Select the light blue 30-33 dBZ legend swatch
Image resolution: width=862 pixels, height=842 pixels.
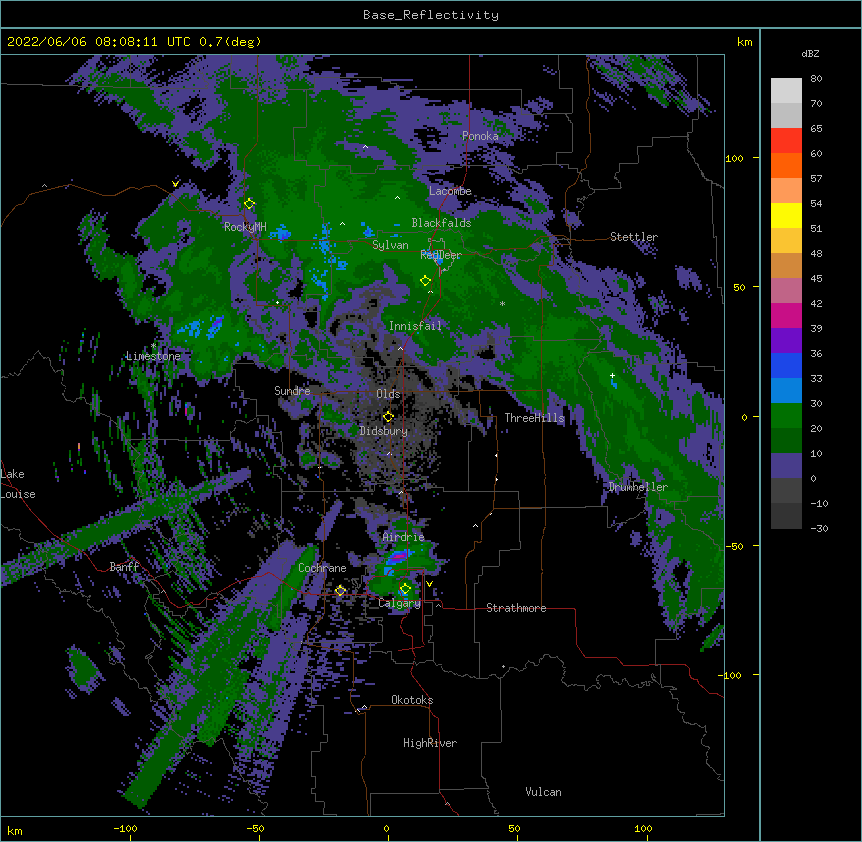[x=786, y=390]
